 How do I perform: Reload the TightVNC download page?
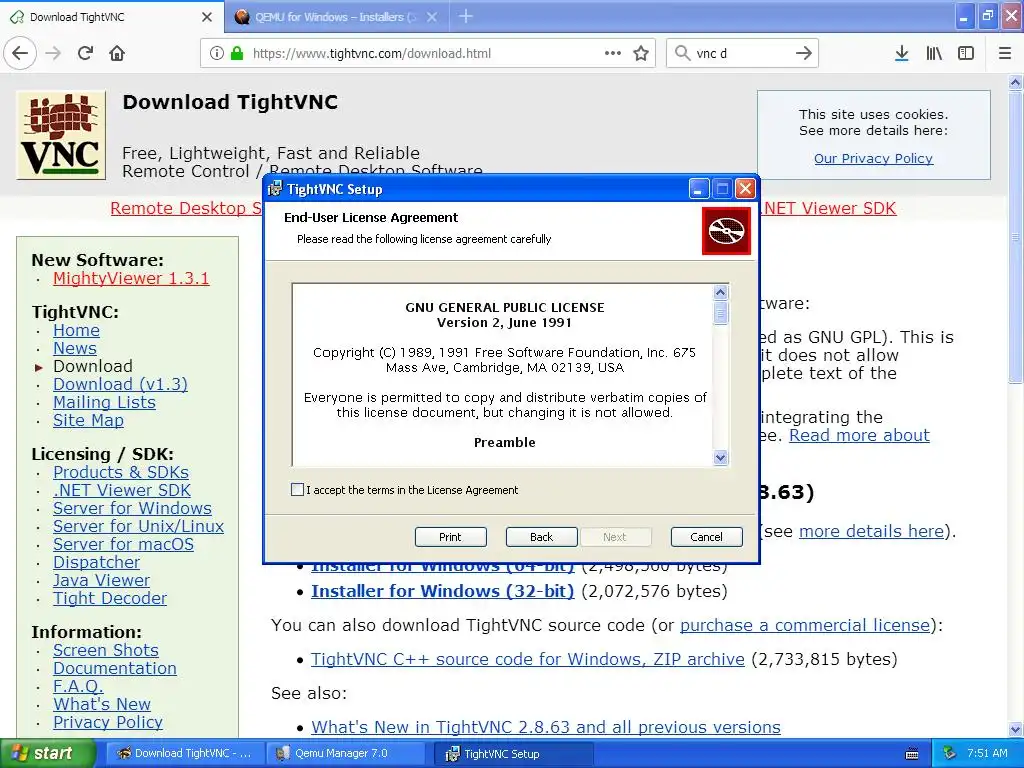86,53
